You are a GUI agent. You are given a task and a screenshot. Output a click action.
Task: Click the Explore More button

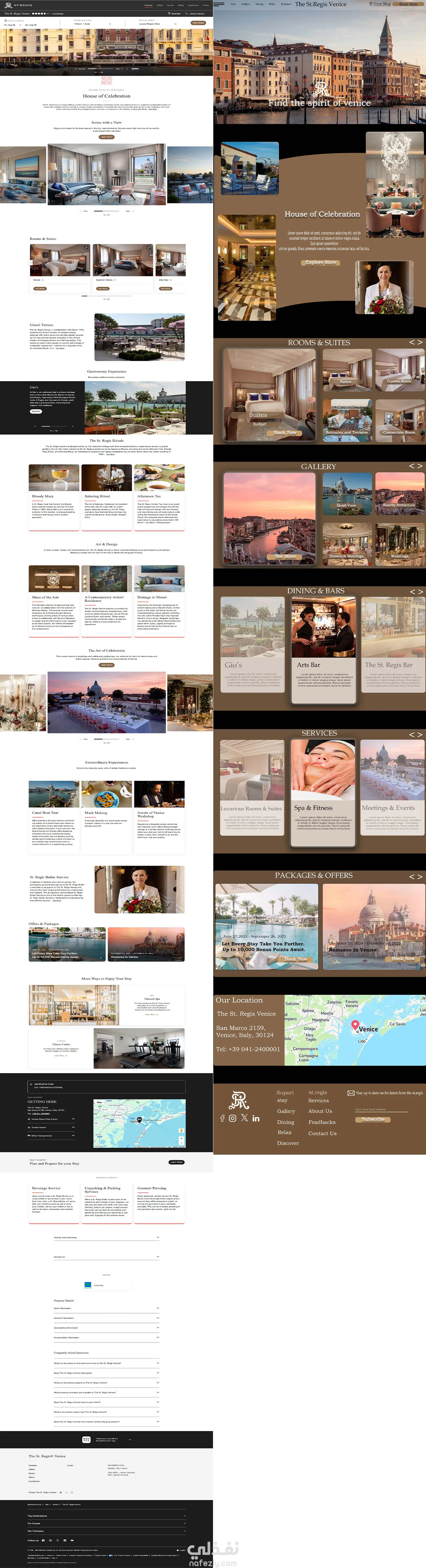coord(321,262)
